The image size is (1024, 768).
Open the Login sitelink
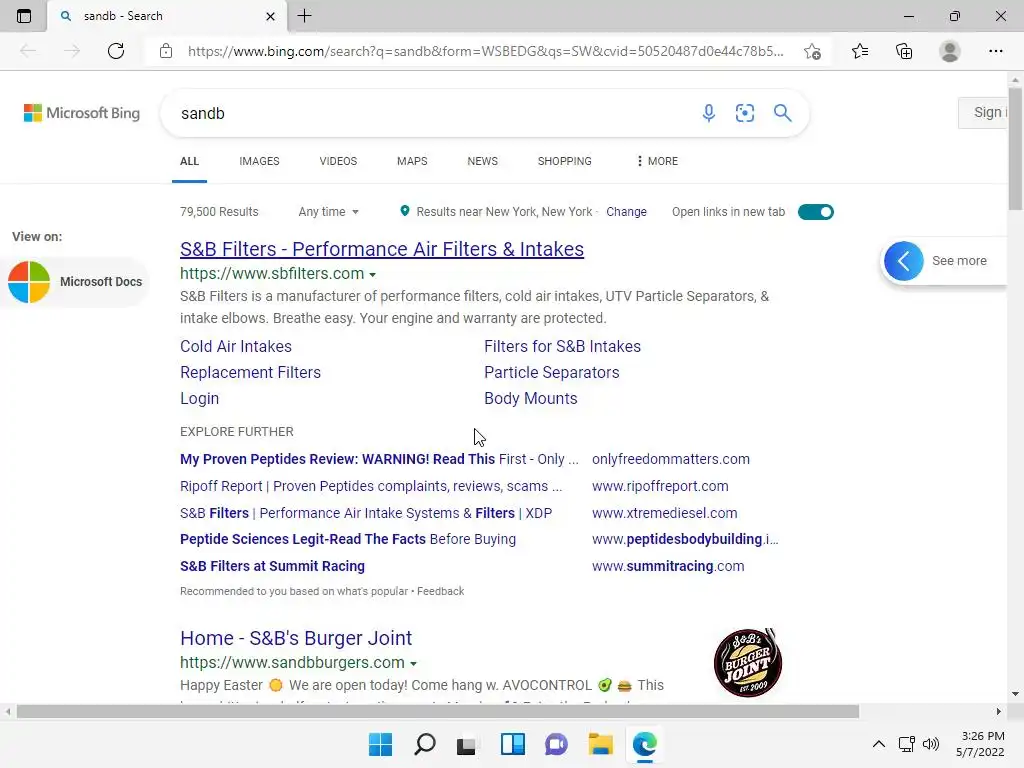200,398
